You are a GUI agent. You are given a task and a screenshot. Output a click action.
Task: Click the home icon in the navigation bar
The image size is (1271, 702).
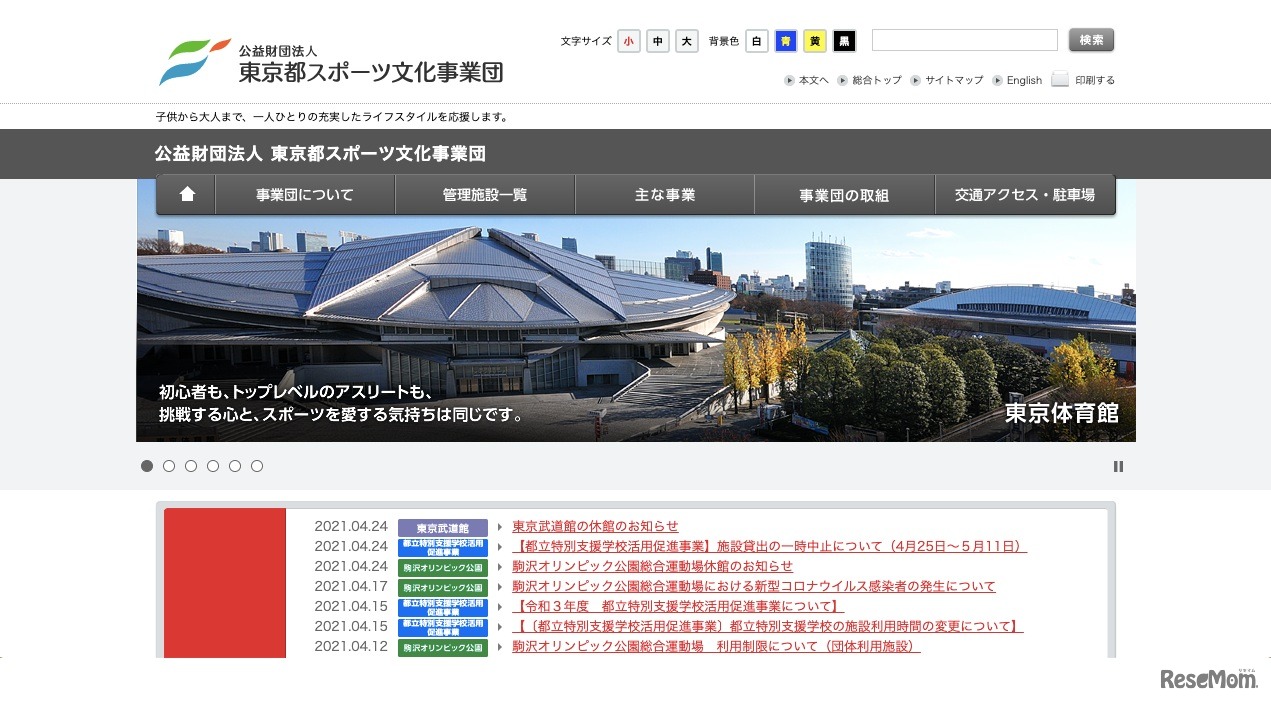point(186,194)
